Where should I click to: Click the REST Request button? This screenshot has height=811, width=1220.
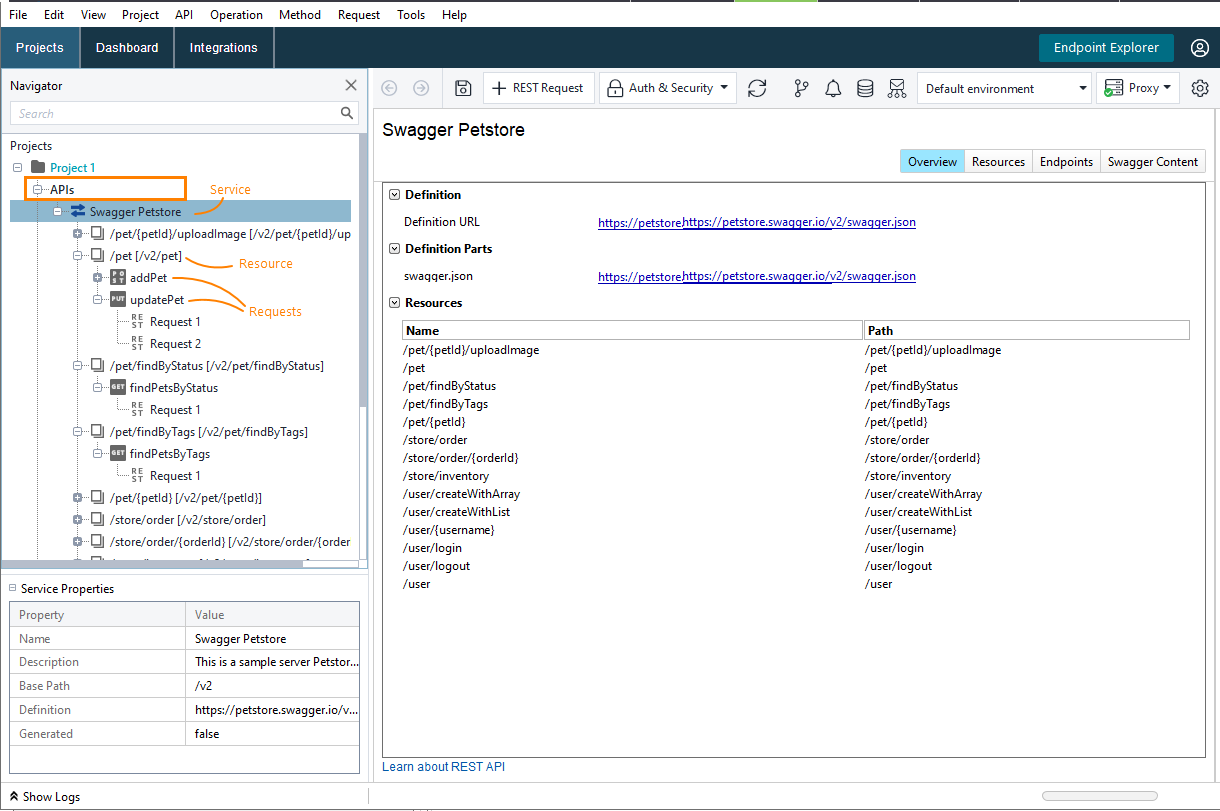539,88
